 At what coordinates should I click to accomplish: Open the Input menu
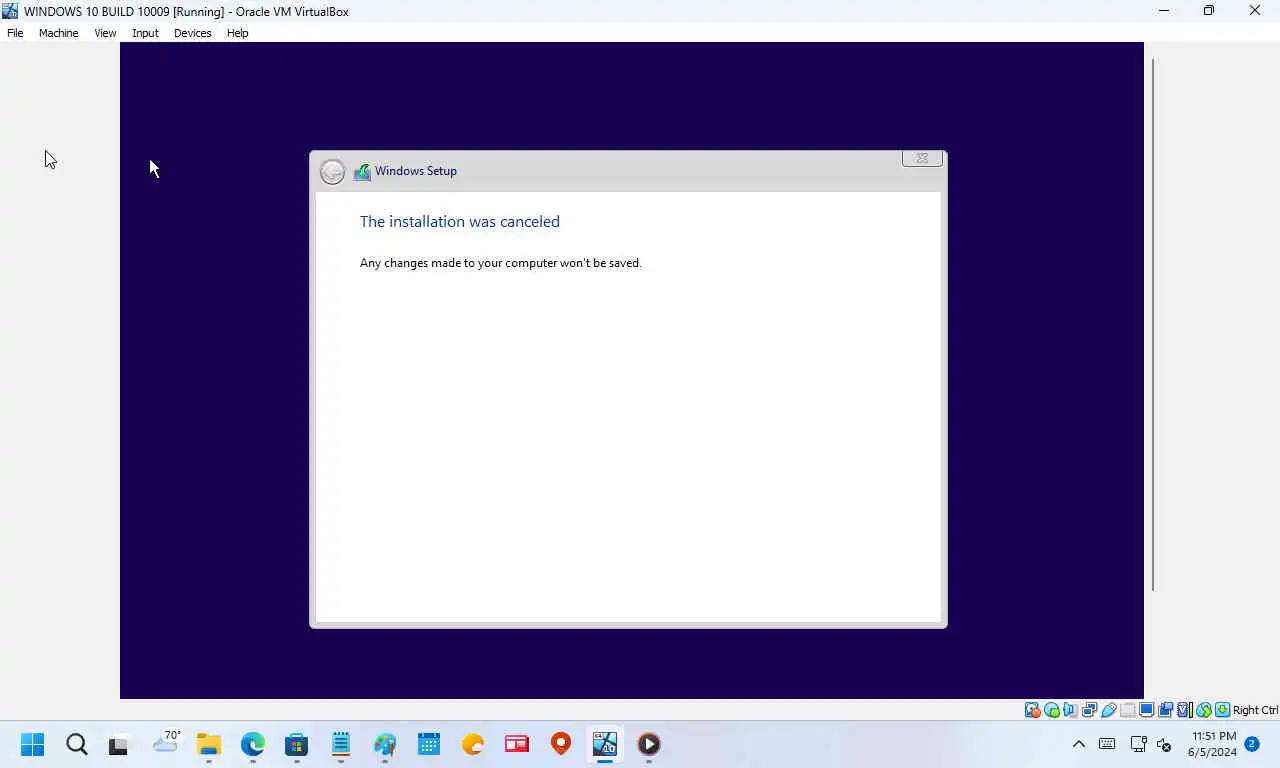point(145,33)
